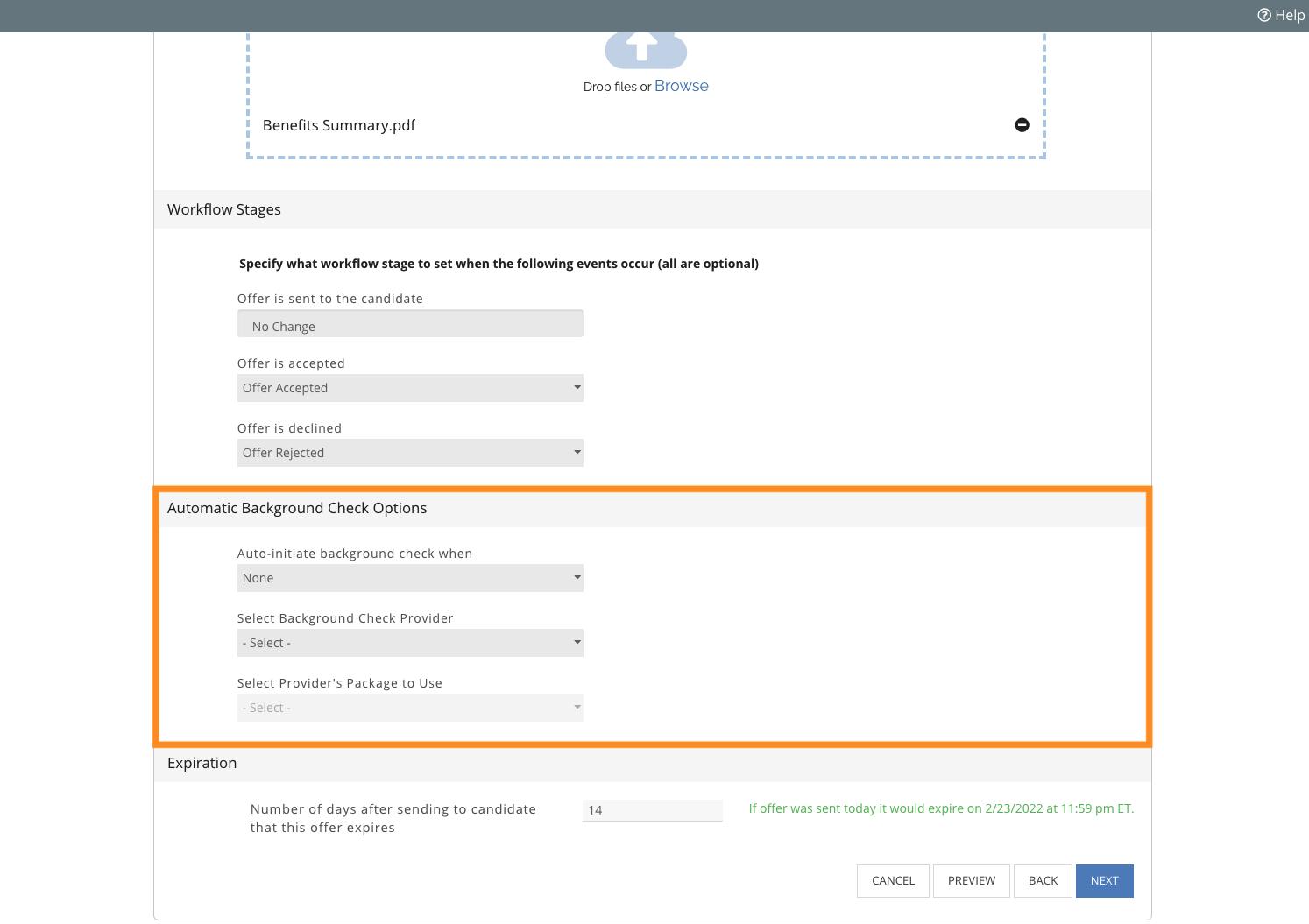Click the expiration days input field

pos(652,810)
